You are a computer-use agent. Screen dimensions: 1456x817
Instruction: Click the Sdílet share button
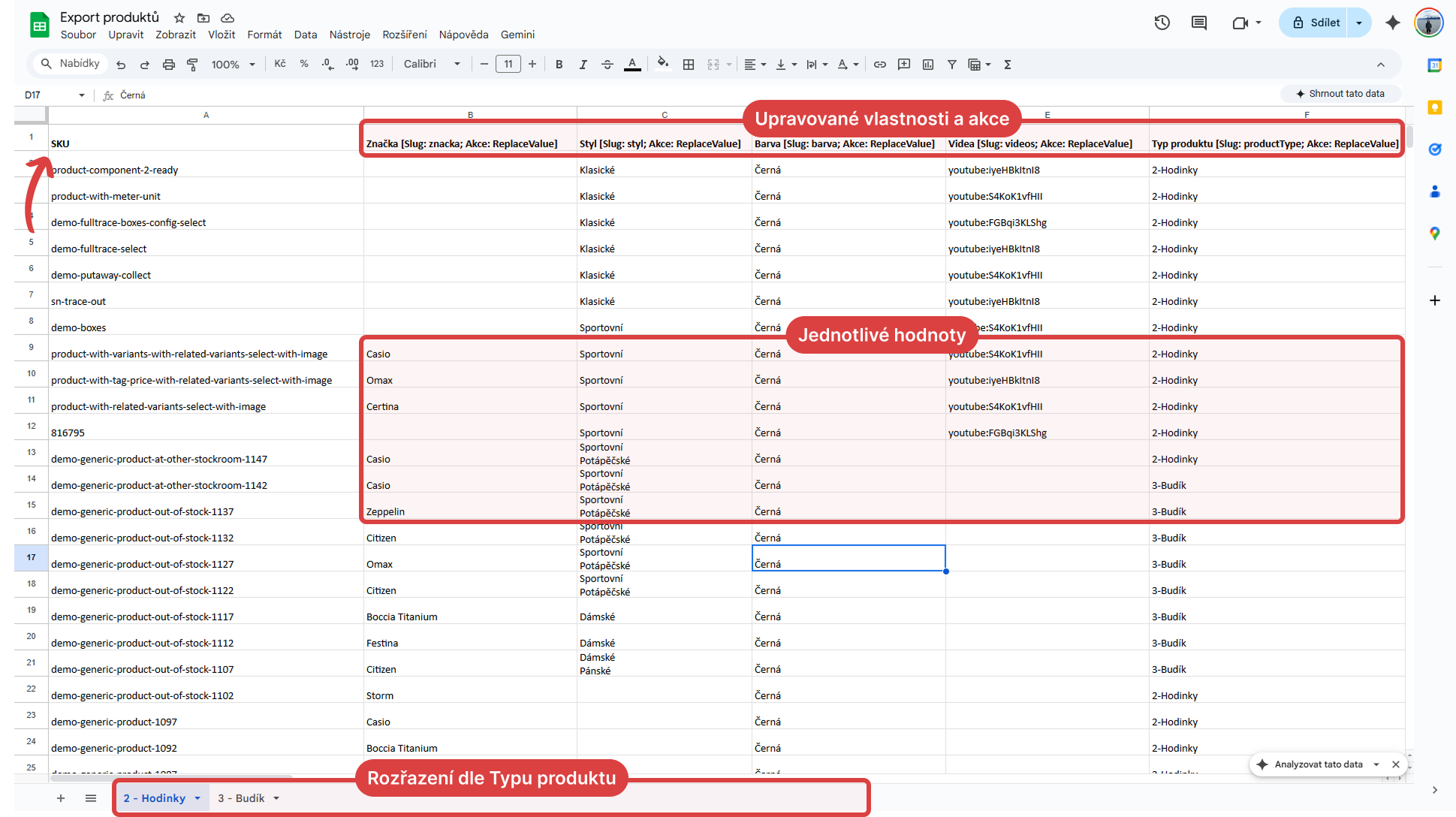coord(1316,23)
